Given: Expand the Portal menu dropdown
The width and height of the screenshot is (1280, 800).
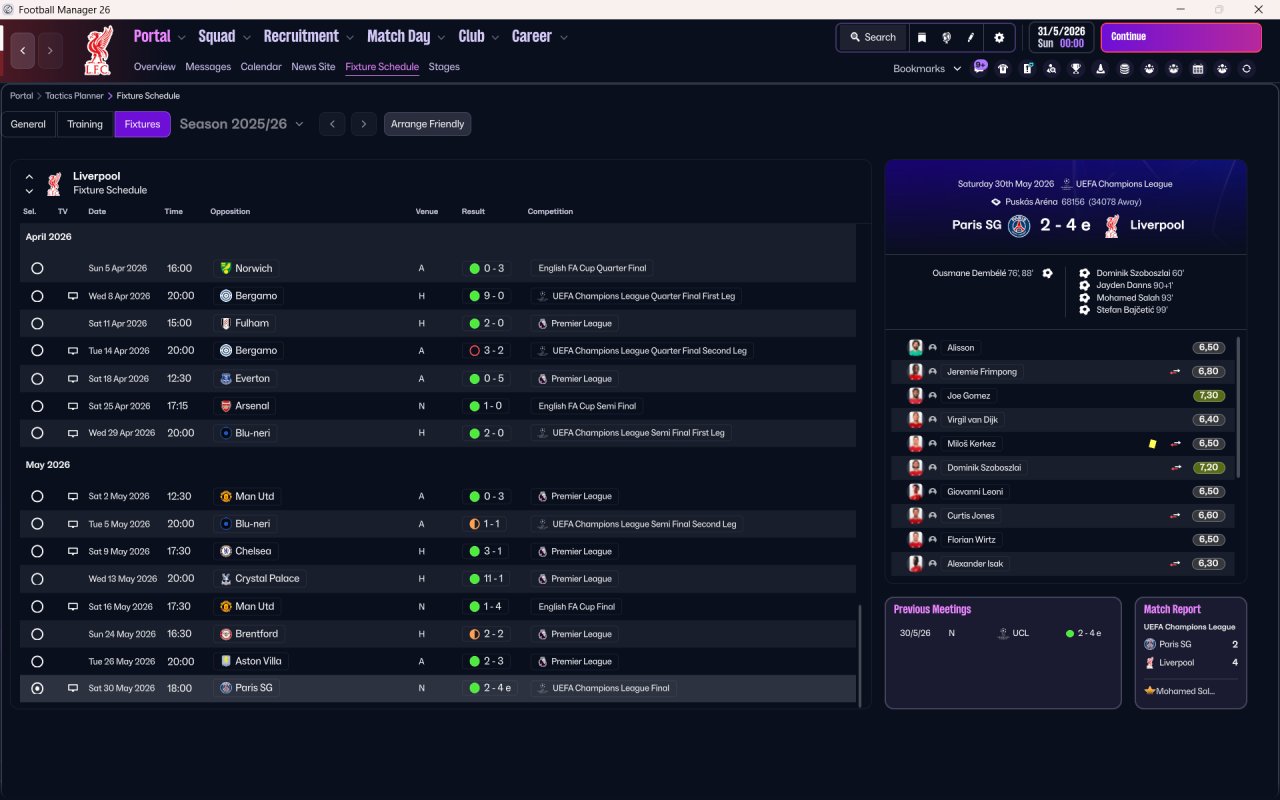Looking at the screenshot, I should (181, 38).
